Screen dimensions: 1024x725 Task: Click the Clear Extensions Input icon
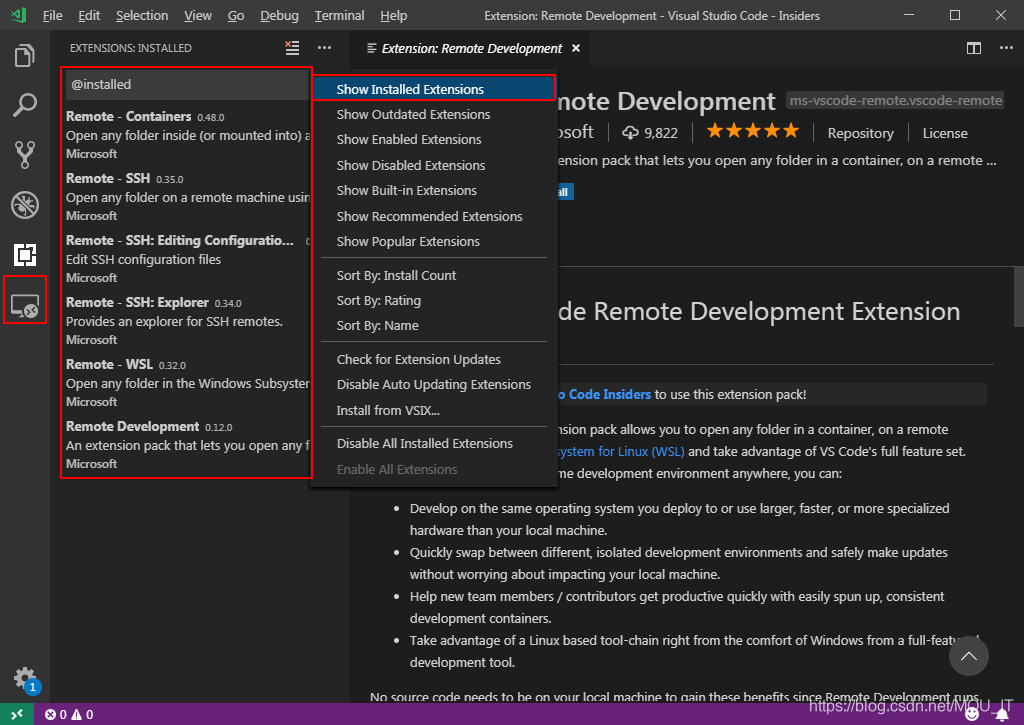tap(292, 48)
